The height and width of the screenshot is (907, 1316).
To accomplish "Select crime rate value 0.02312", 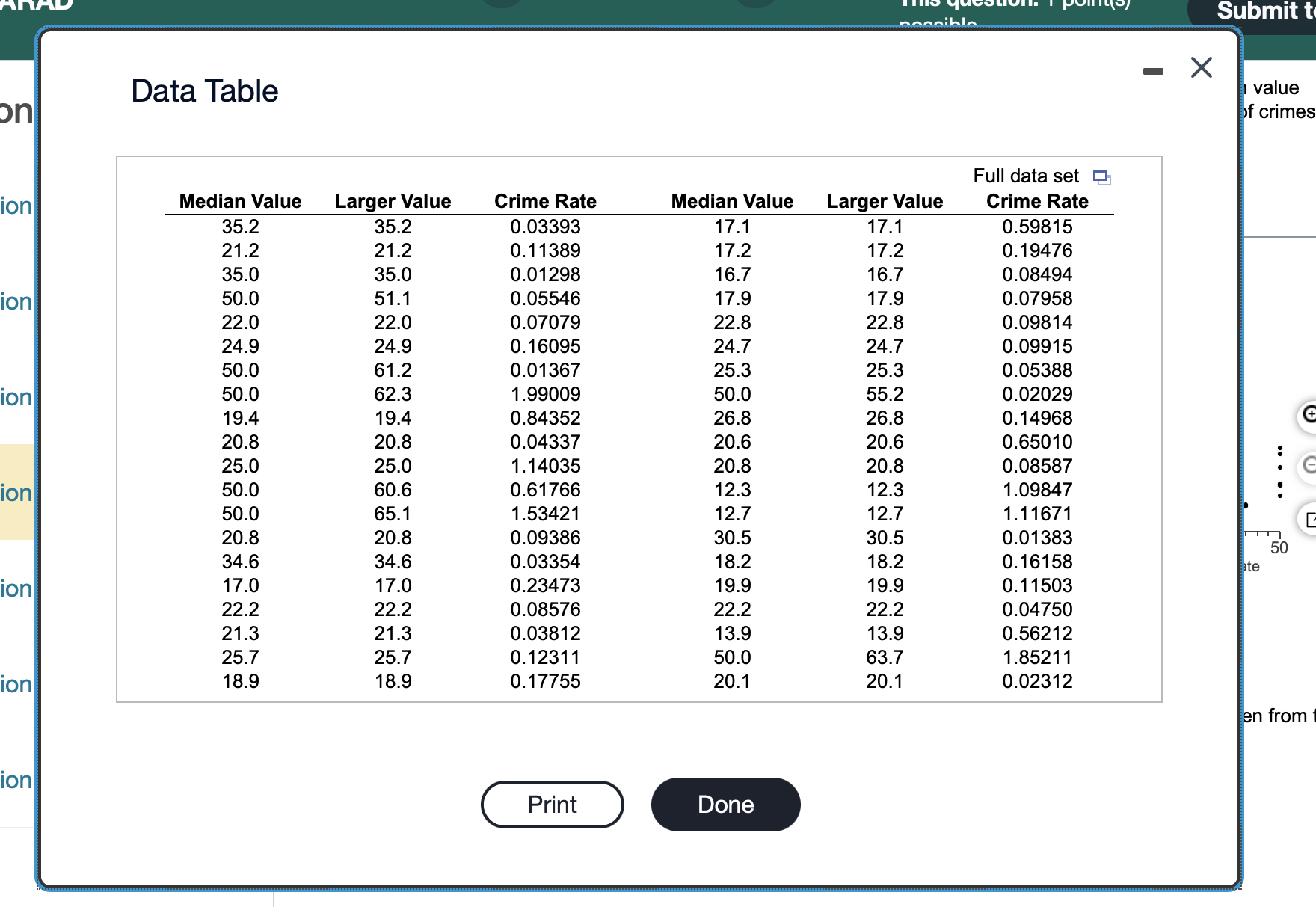I will (x=1038, y=681).
